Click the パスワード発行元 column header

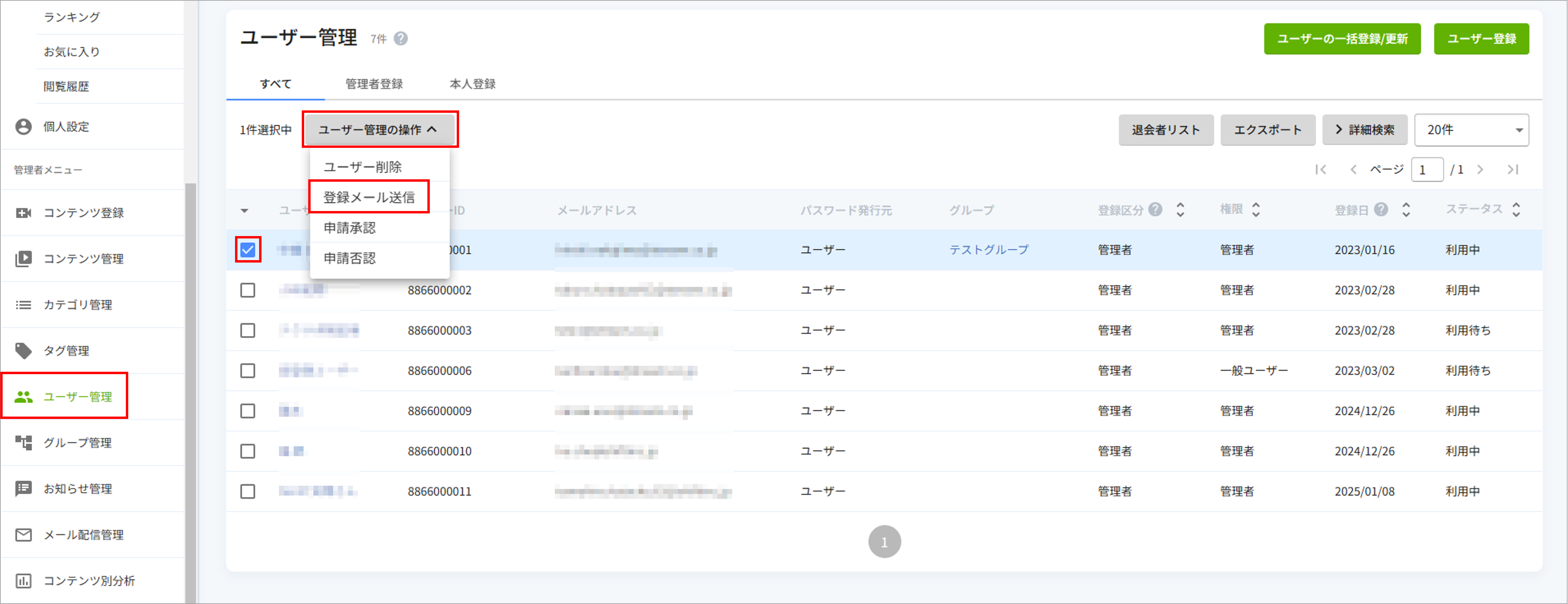(845, 210)
